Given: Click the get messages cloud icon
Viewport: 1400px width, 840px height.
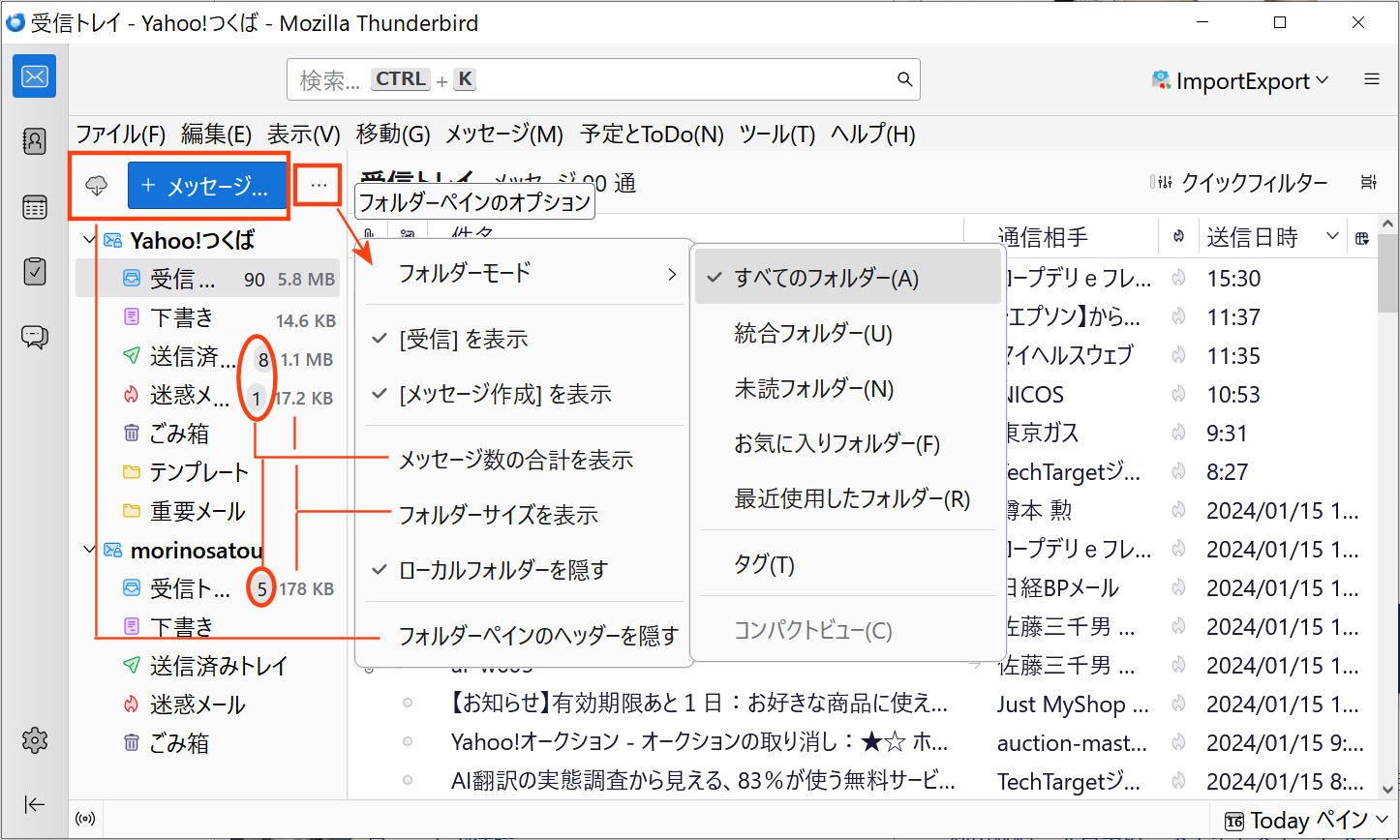Looking at the screenshot, I should coord(96,186).
